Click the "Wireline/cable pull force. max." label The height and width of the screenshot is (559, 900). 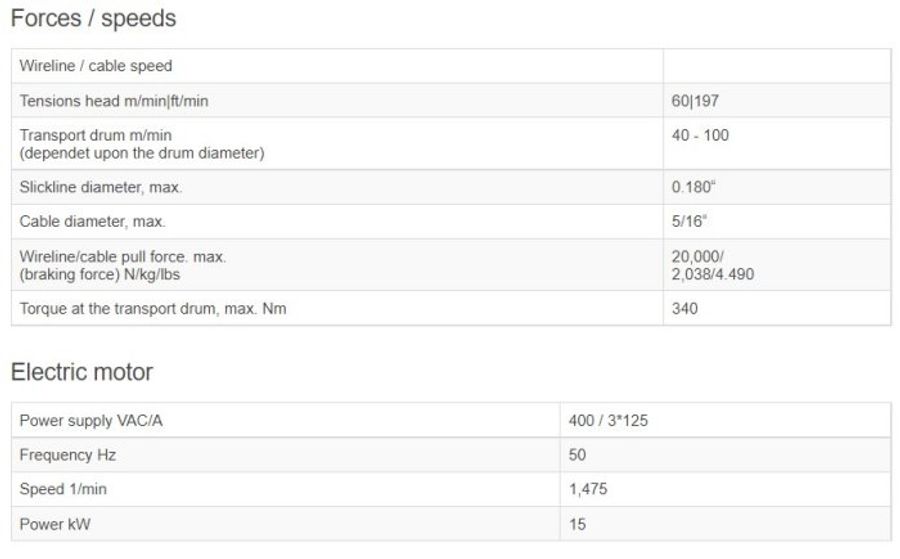point(123,257)
